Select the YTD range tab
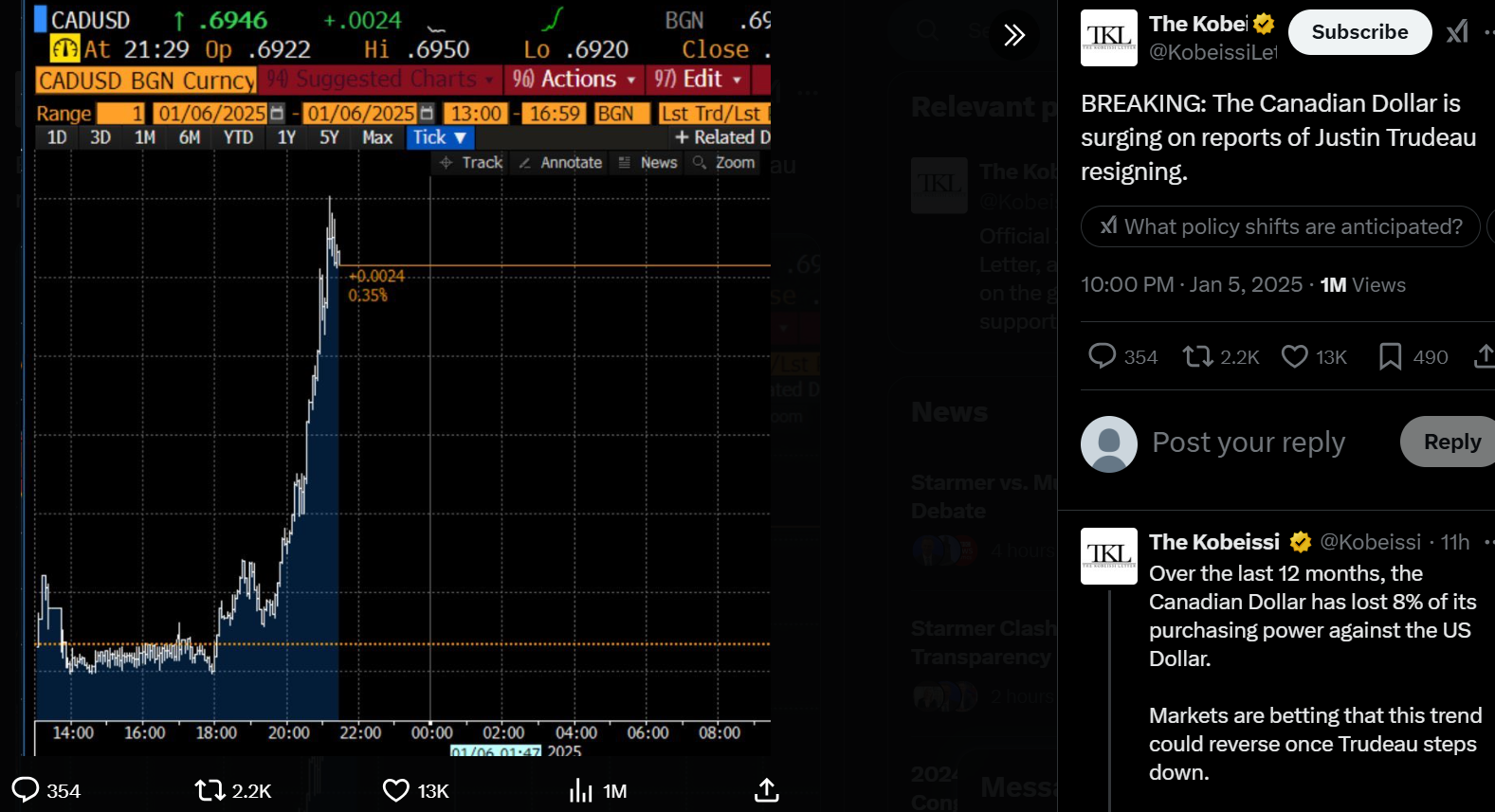The height and width of the screenshot is (812, 1495). click(238, 137)
